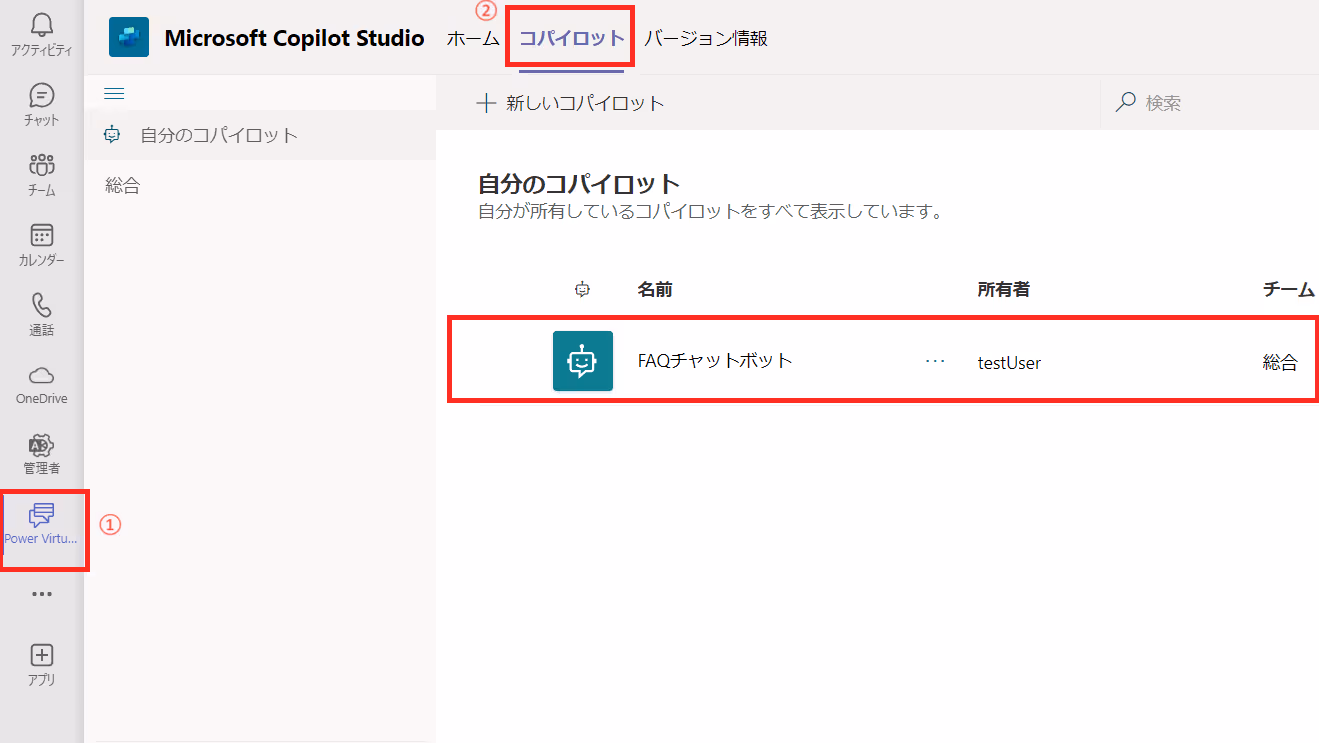Click the Microsoft Copilot Studio logo
The image size is (1319, 743).
[x=129, y=38]
